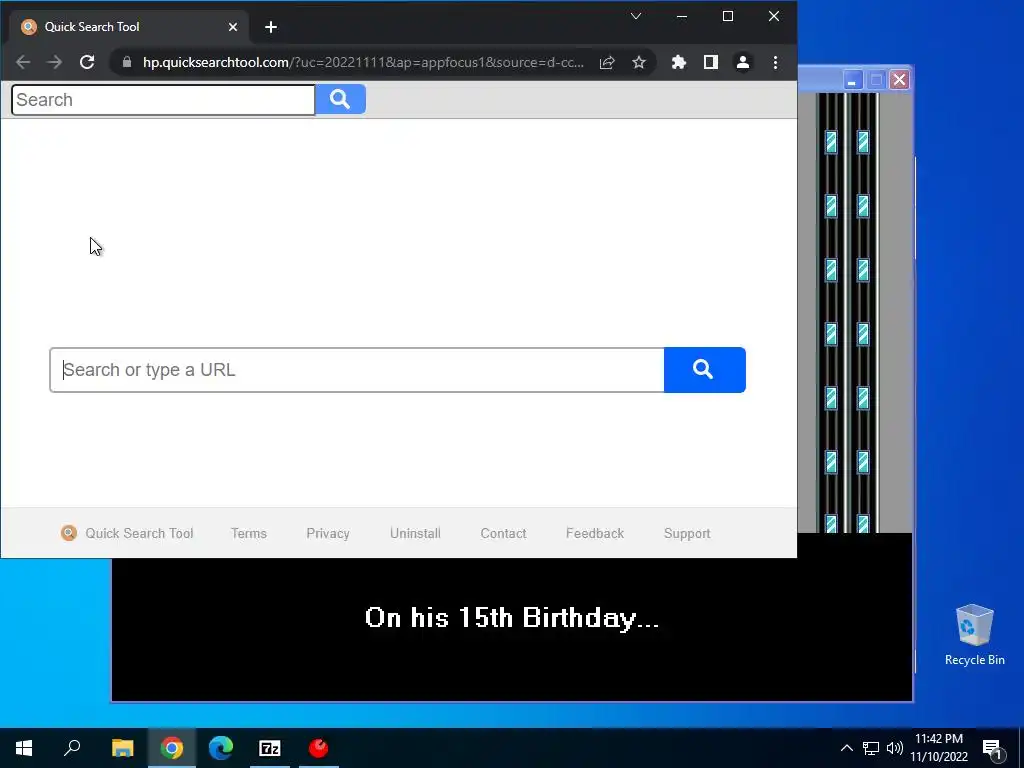Open the clock showing 11:42 PM

[x=939, y=748]
